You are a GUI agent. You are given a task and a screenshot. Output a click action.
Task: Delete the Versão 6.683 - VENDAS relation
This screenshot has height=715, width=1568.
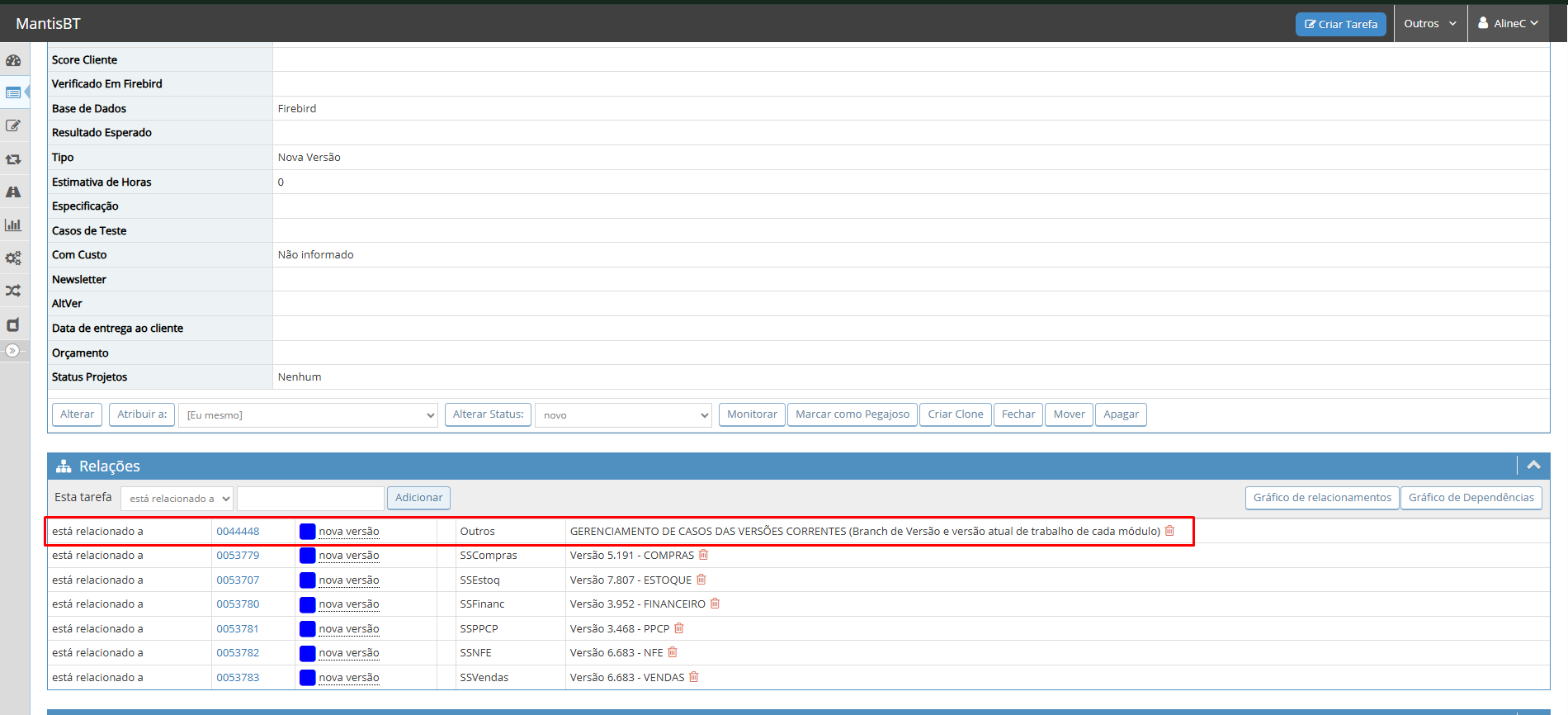click(694, 677)
